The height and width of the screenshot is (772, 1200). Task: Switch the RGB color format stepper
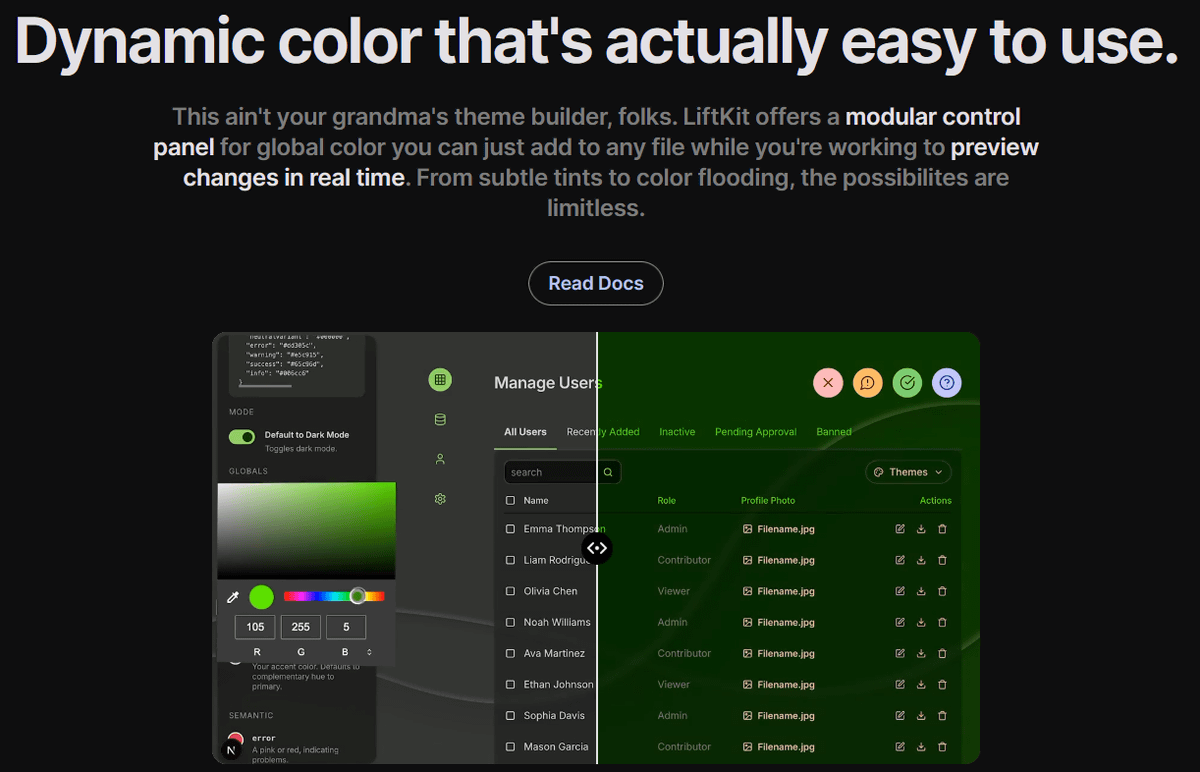click(x=370, y=652)
